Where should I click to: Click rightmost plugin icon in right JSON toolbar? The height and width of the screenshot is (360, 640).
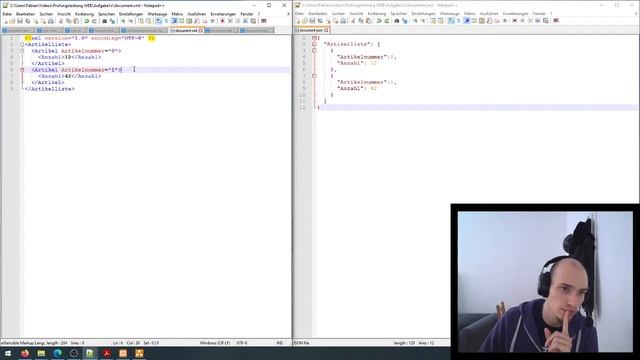pos(556,21)
